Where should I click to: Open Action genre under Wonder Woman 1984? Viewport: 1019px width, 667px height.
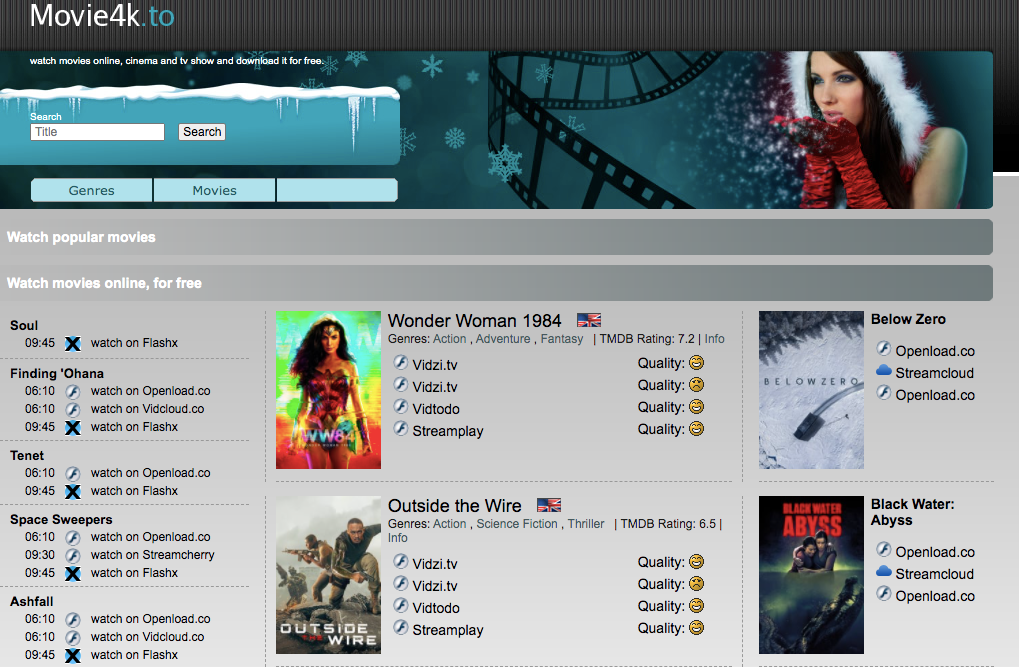450,339
